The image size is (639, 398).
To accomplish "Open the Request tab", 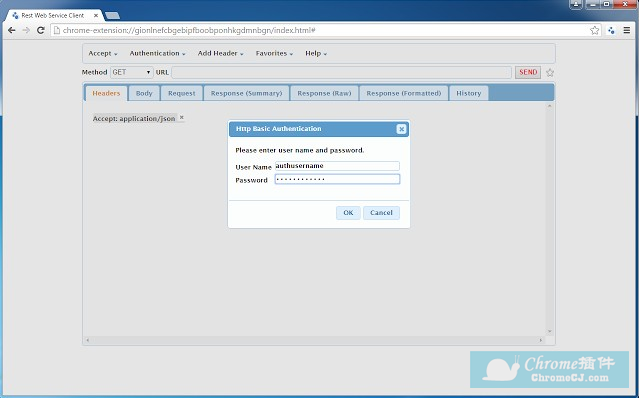I will [182, 93].
